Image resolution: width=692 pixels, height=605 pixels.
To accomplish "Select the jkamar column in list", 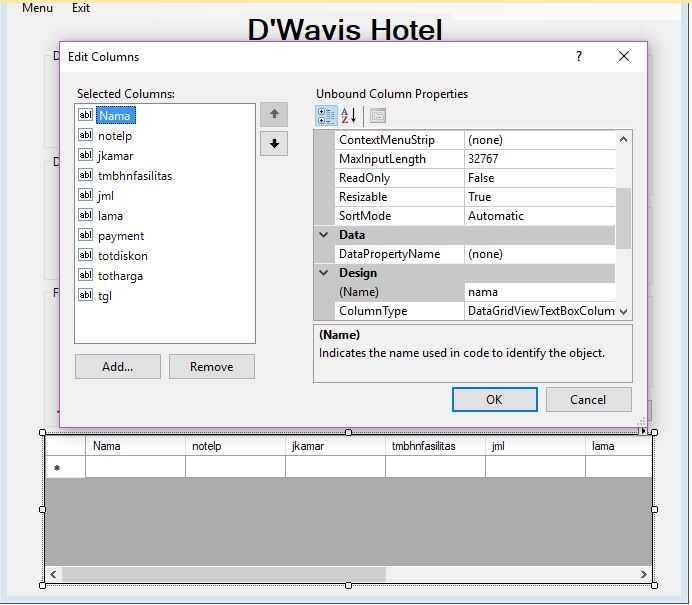I will click(115, 156).
